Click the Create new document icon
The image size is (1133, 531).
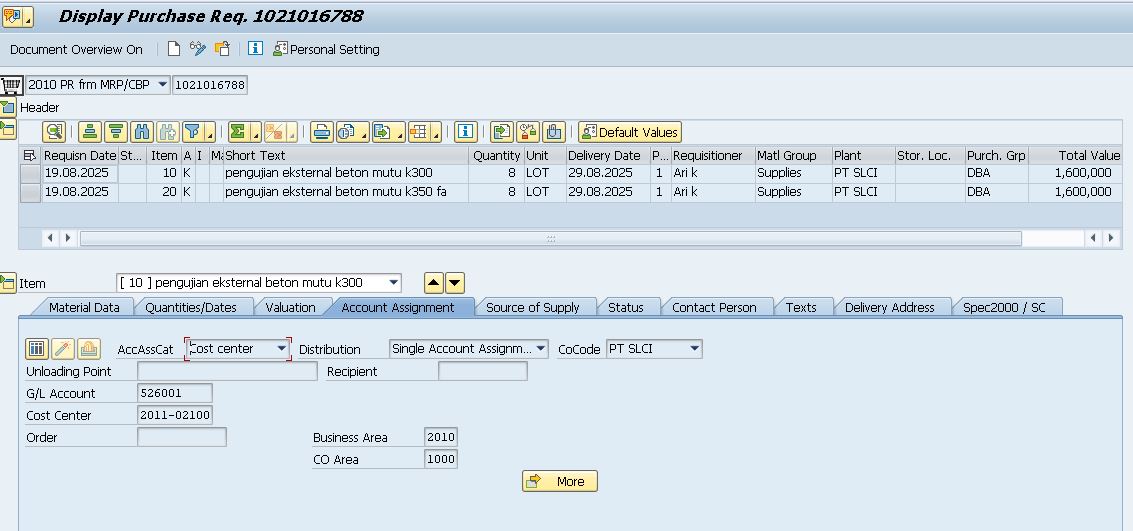coord(173,49)
